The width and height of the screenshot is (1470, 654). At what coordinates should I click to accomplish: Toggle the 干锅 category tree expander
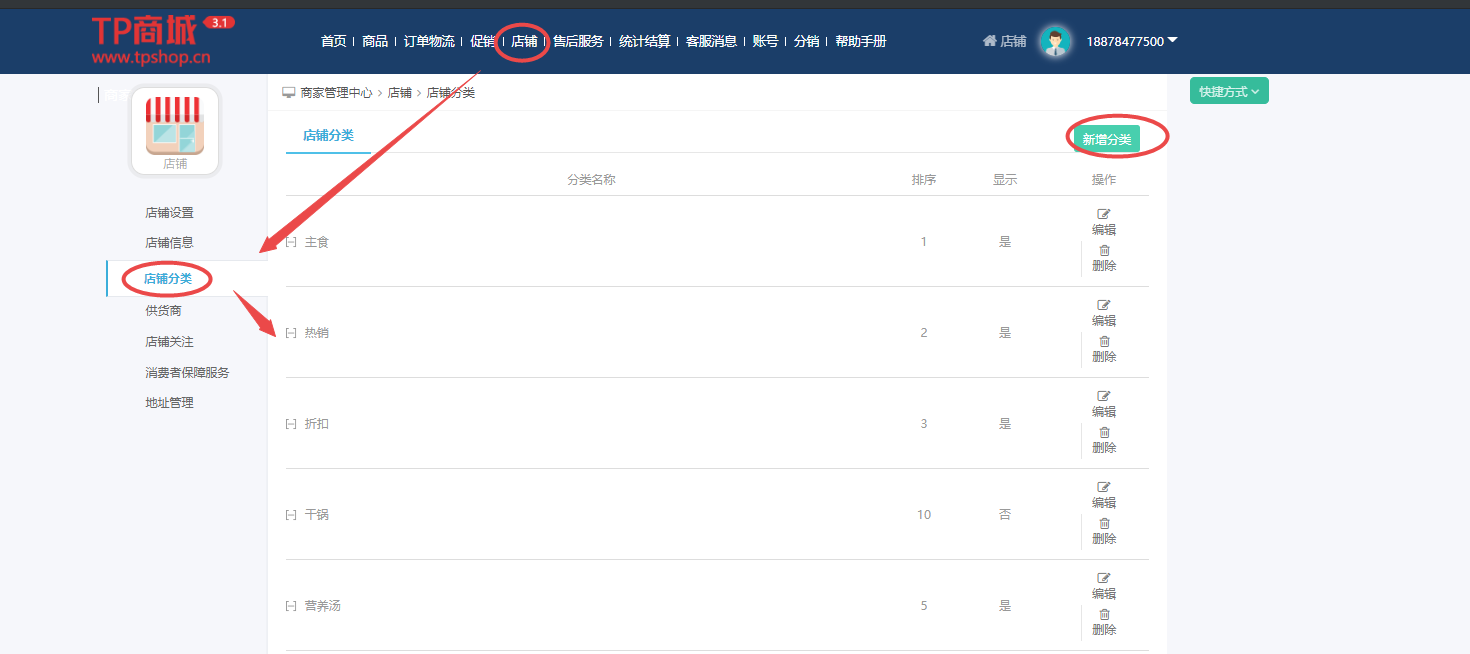291,515
